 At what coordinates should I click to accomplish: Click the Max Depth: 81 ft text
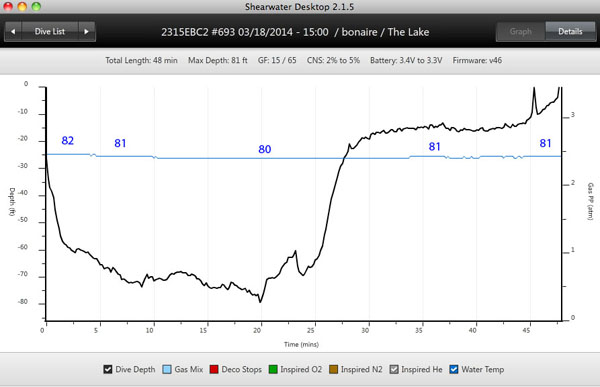tap(218, 60)
